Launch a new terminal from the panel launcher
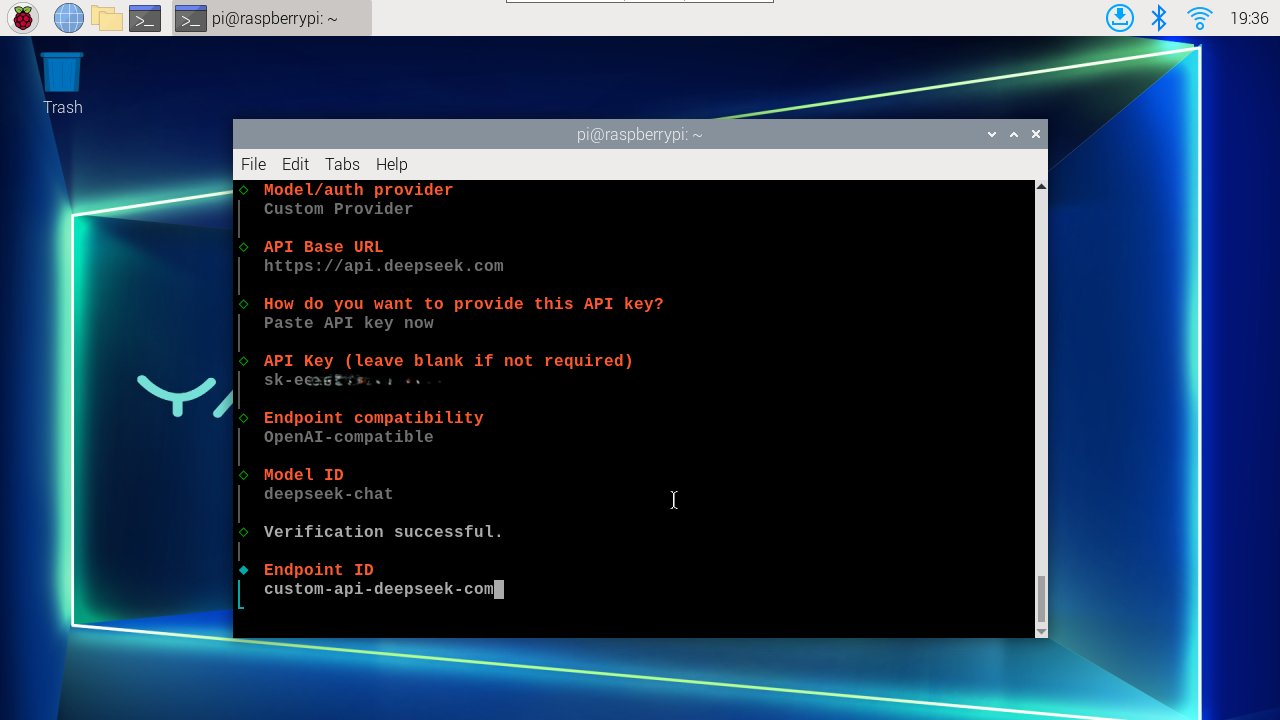 [x=145, y=18]
